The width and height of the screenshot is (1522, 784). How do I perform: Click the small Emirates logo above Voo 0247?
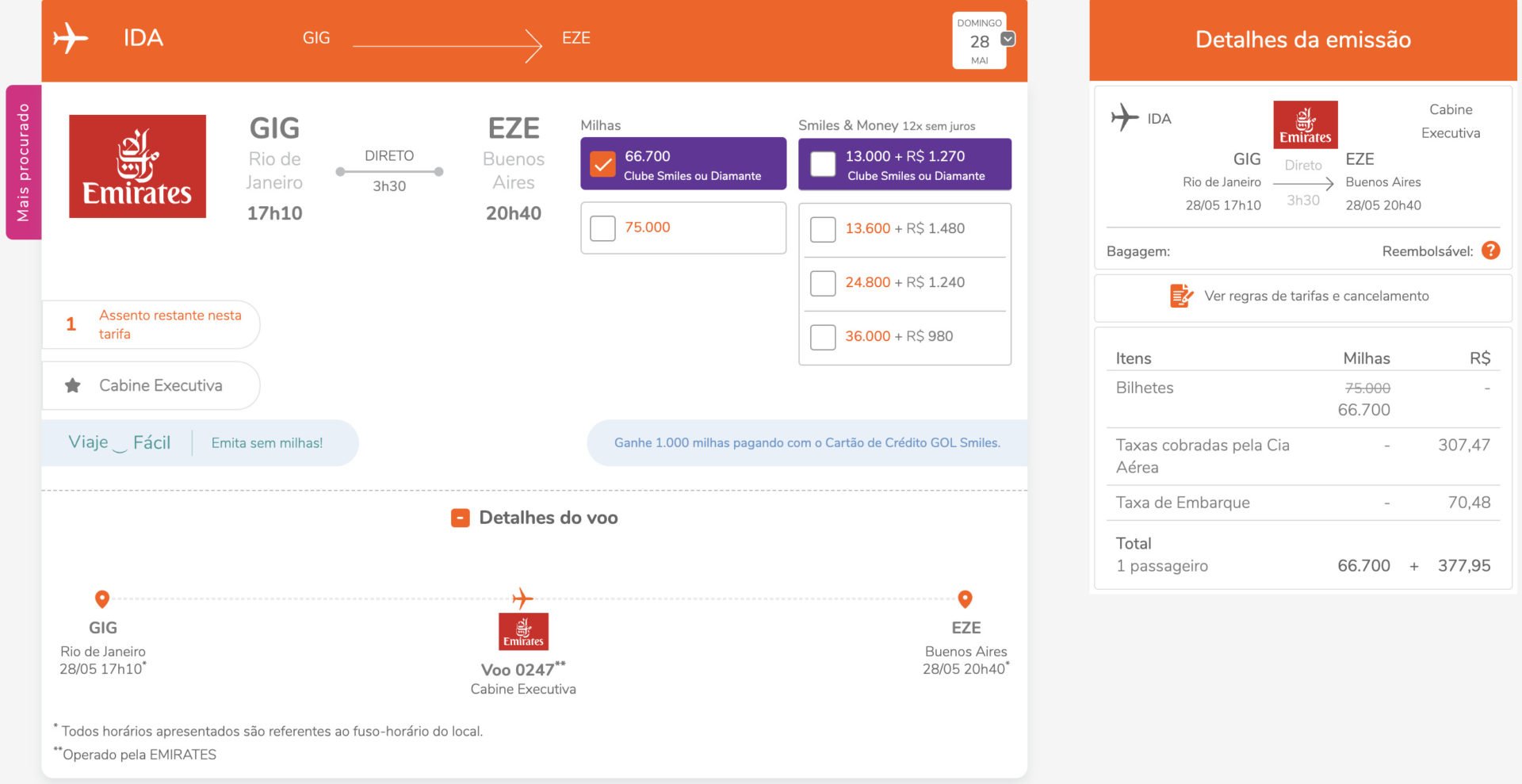point(523,631)
